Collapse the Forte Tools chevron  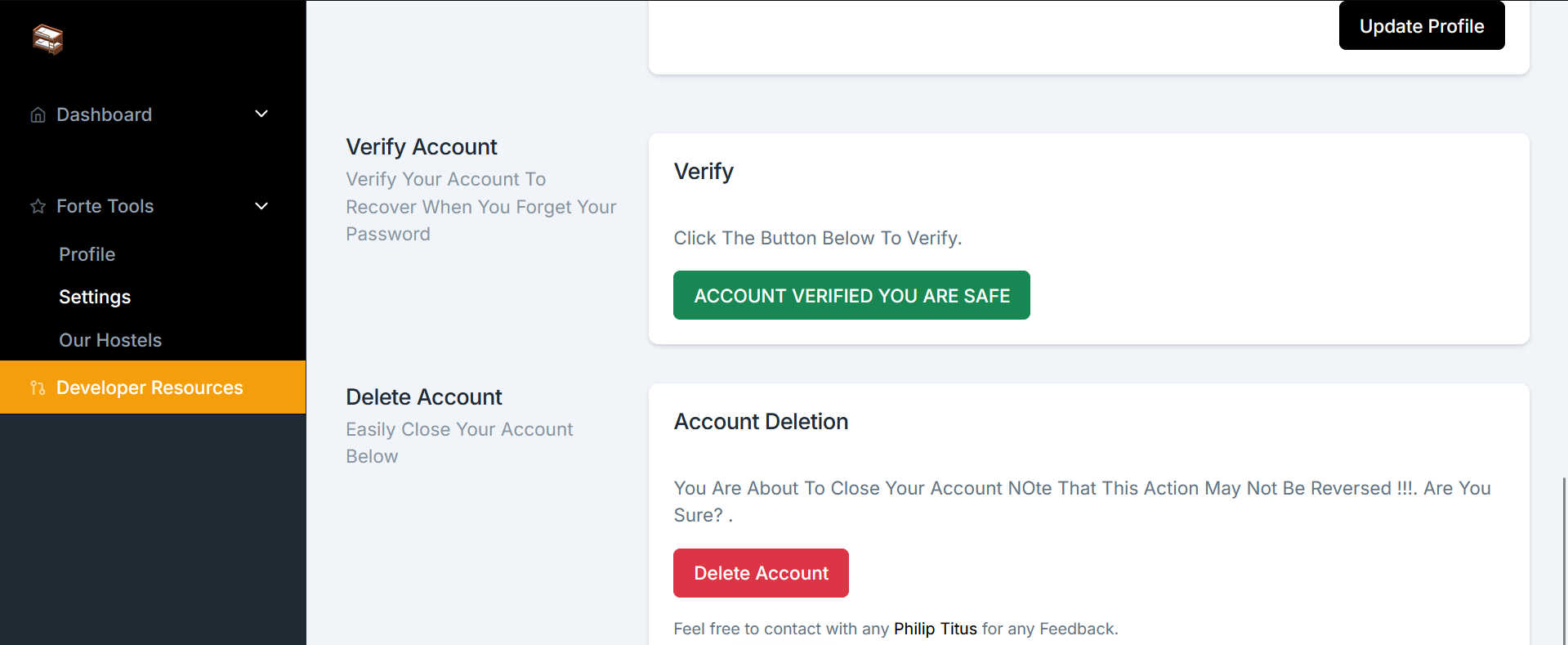pos(261,206)
